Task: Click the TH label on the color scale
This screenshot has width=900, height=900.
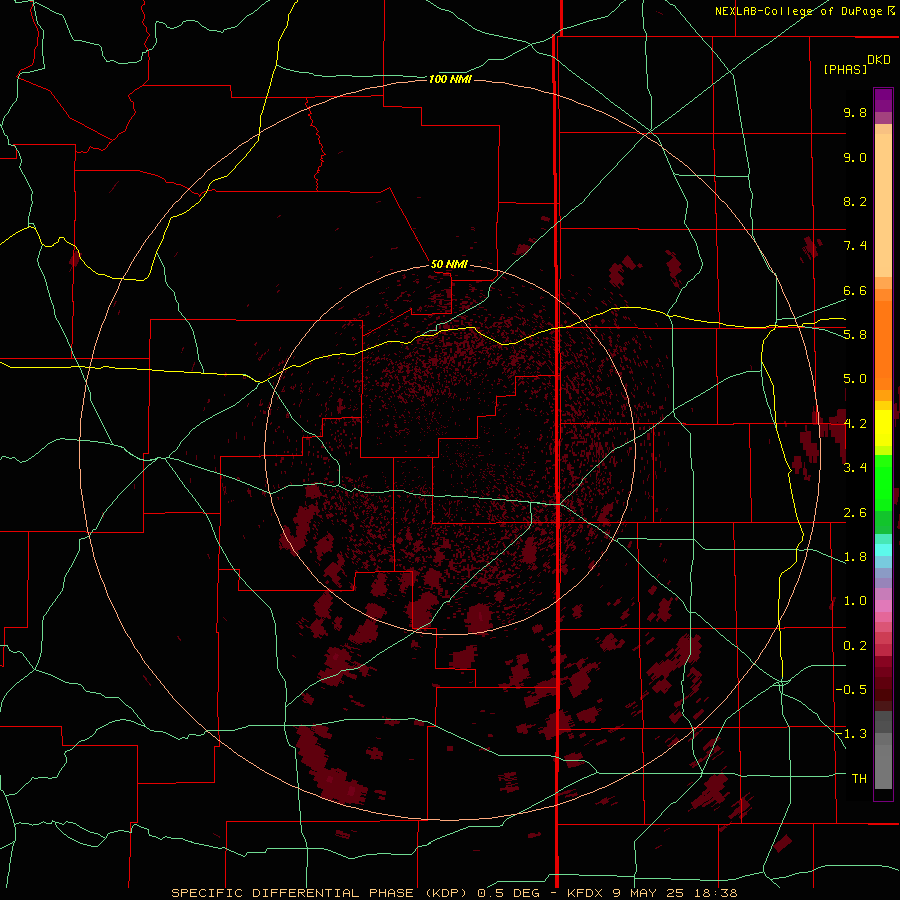Action: (859, 778)
